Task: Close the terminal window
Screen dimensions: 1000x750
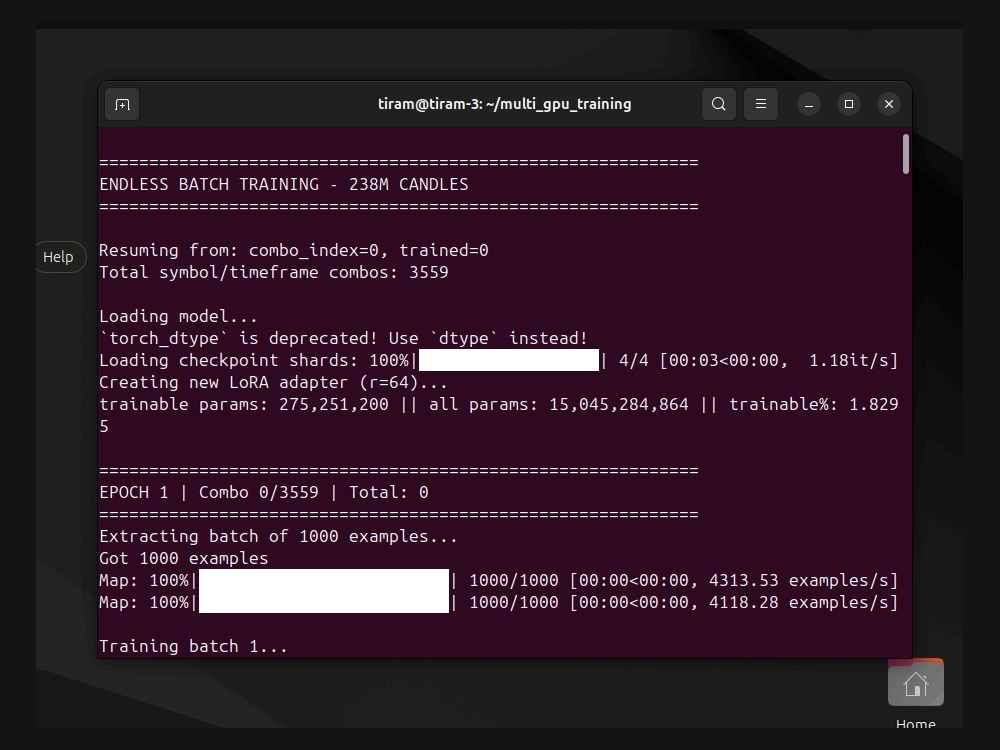Action: click(x=889, y=104)
